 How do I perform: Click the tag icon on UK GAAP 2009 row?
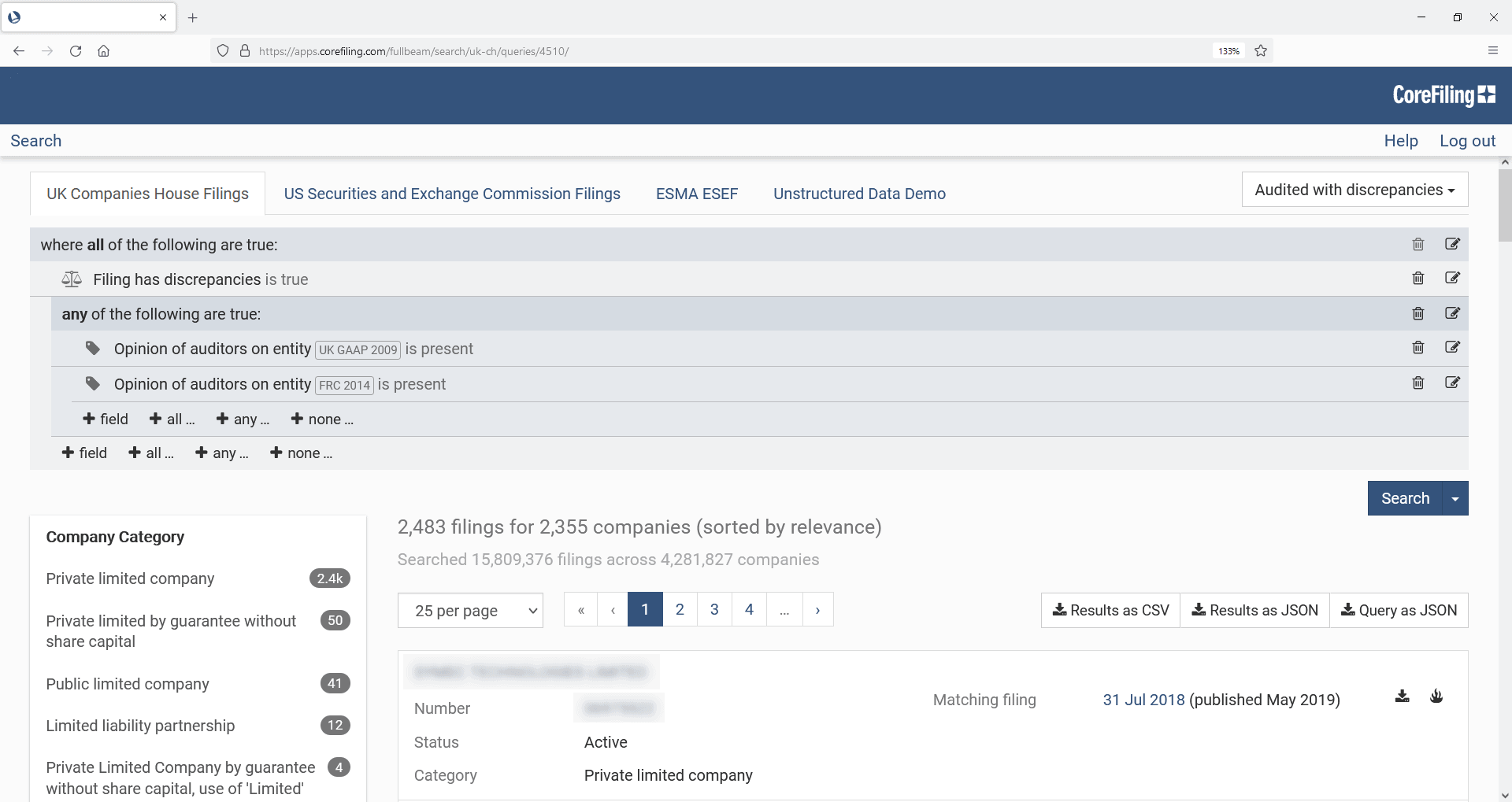click(93, 348)
